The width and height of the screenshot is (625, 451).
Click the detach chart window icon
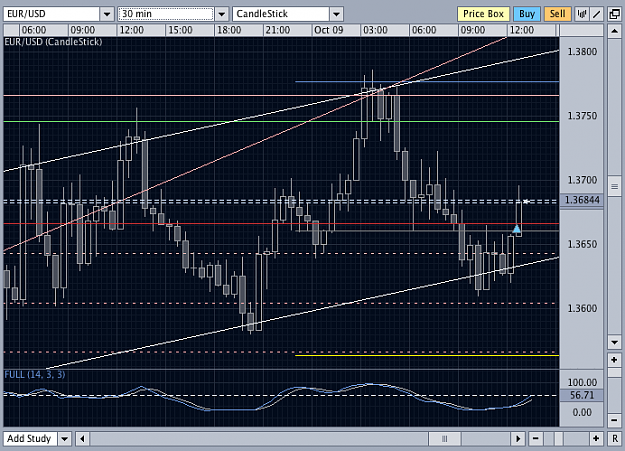(614, 14)
